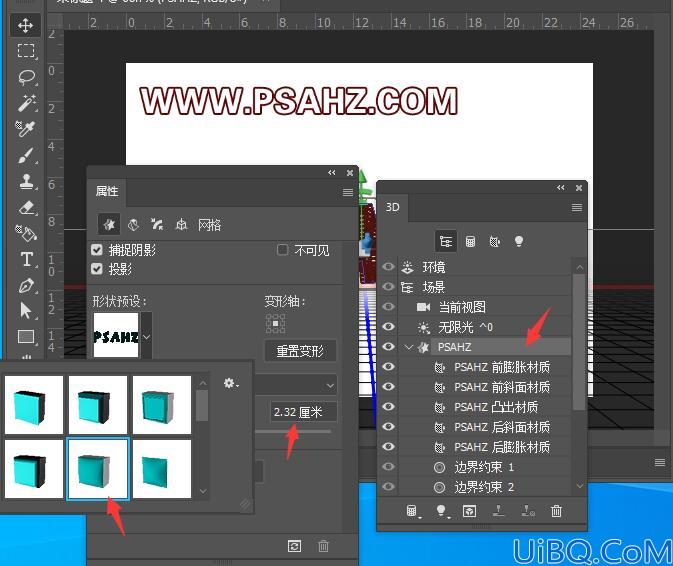Viewport: 673px width, 566px height.
Task: Open the 3D panel tab
Action: (393, 207)
